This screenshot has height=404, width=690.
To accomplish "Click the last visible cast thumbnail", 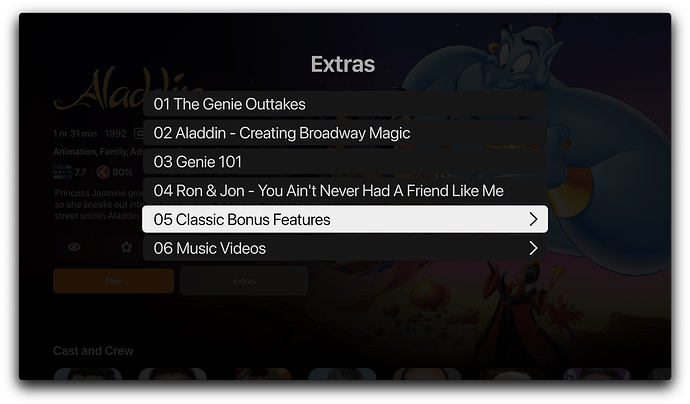I will pos(660,374).
